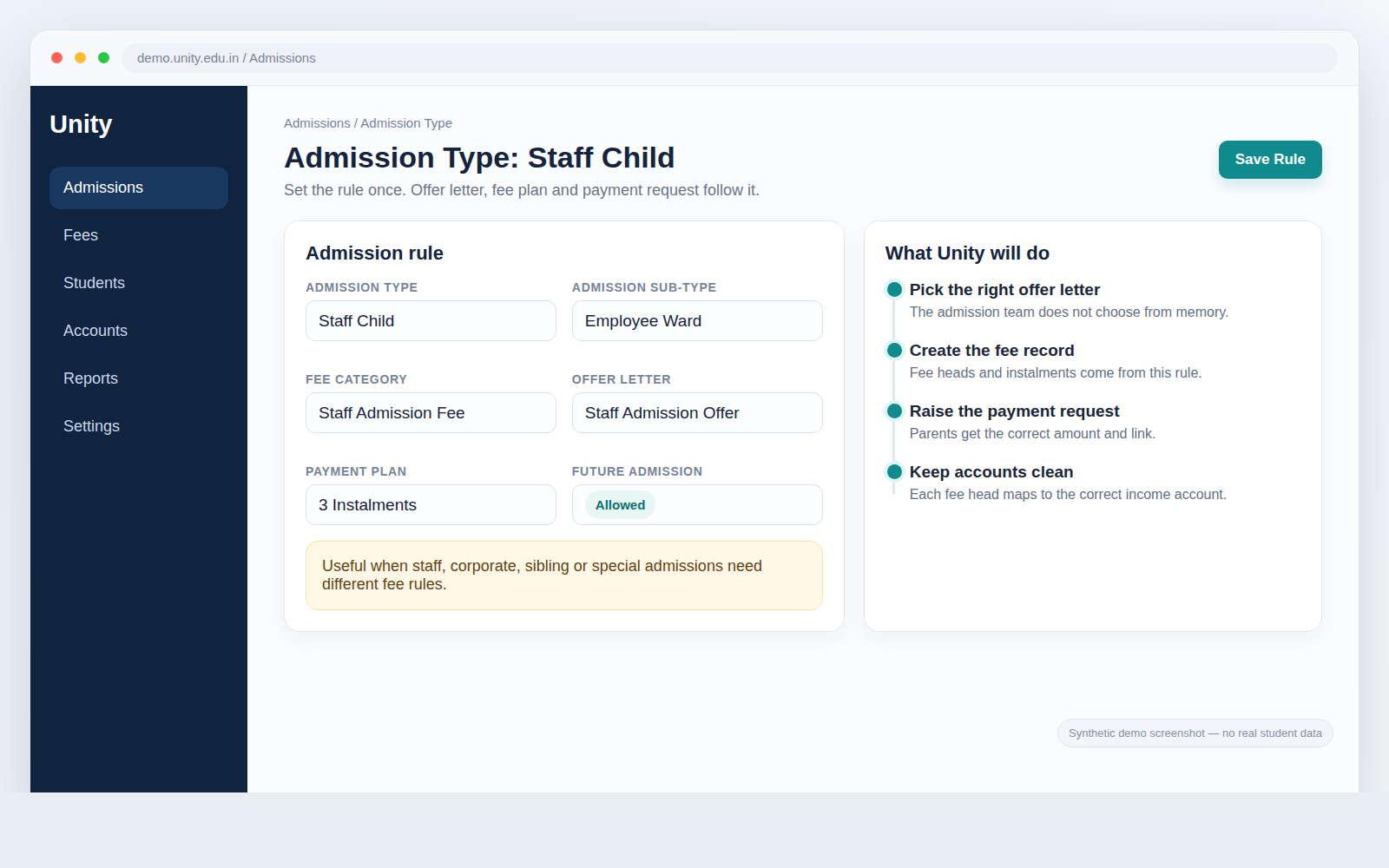Click the text Fee heads and instalments come from this rule
Image resolution: width=1389 pixels, height=868 pixels.
1056,373
